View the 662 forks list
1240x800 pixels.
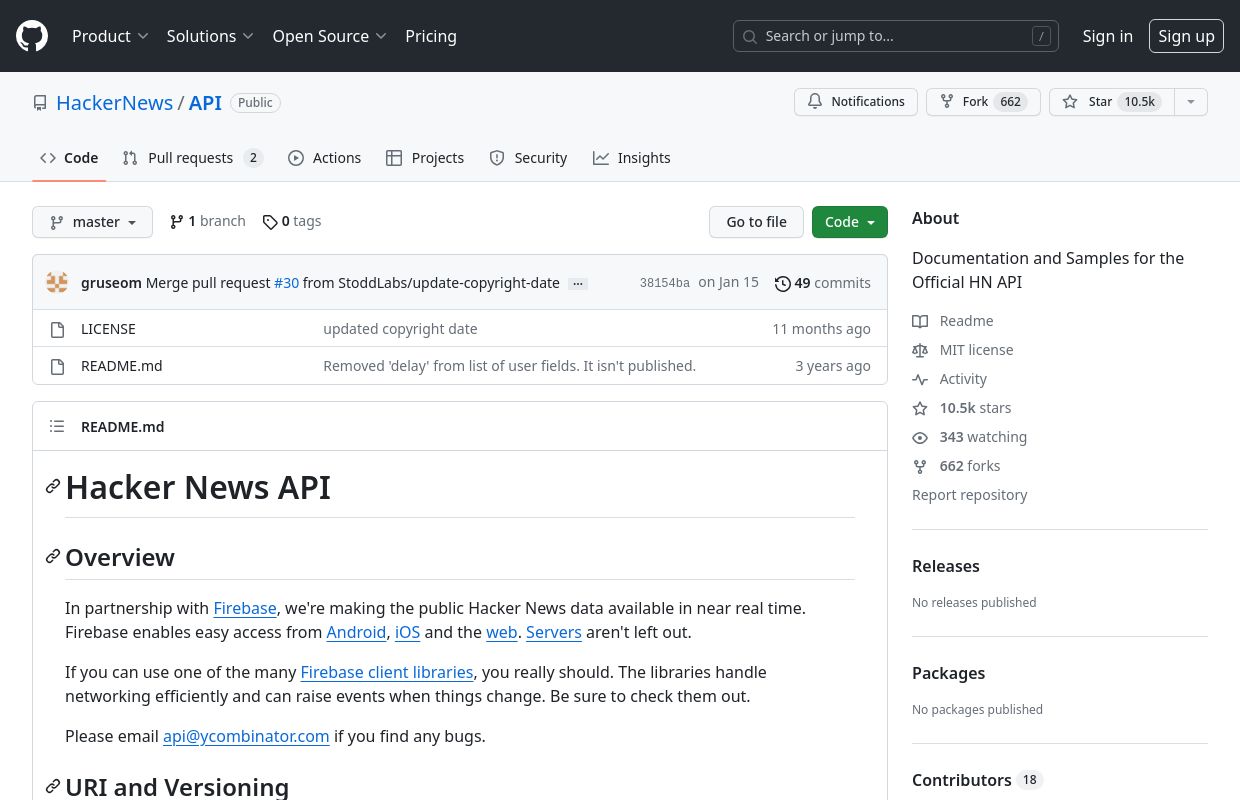pyautogui.click(x=957, y=466)
